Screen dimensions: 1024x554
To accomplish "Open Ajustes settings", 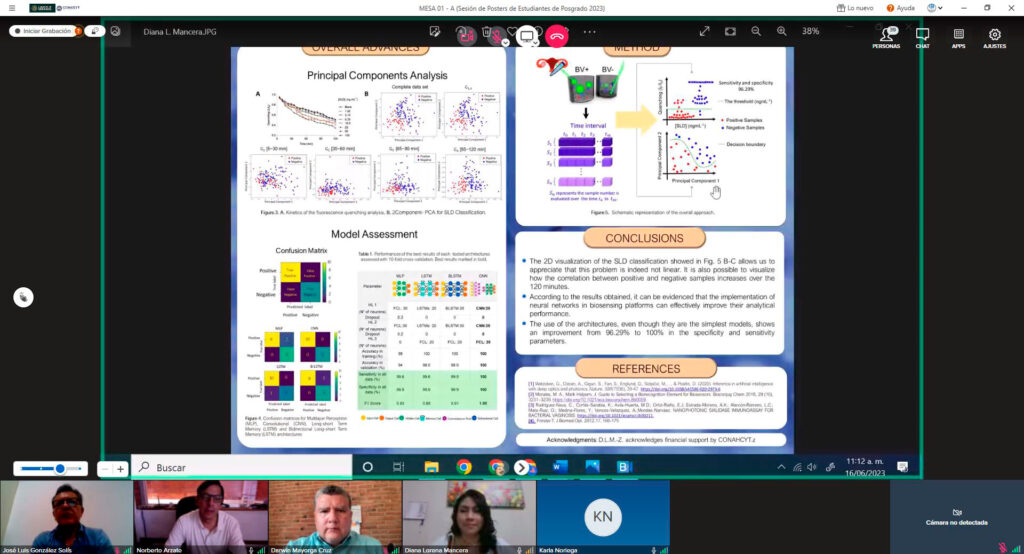I will click(x=994, y=37).
